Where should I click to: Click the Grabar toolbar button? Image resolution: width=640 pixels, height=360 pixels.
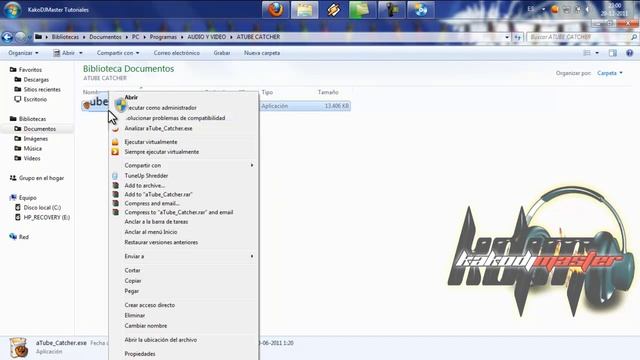coord(222,53)
